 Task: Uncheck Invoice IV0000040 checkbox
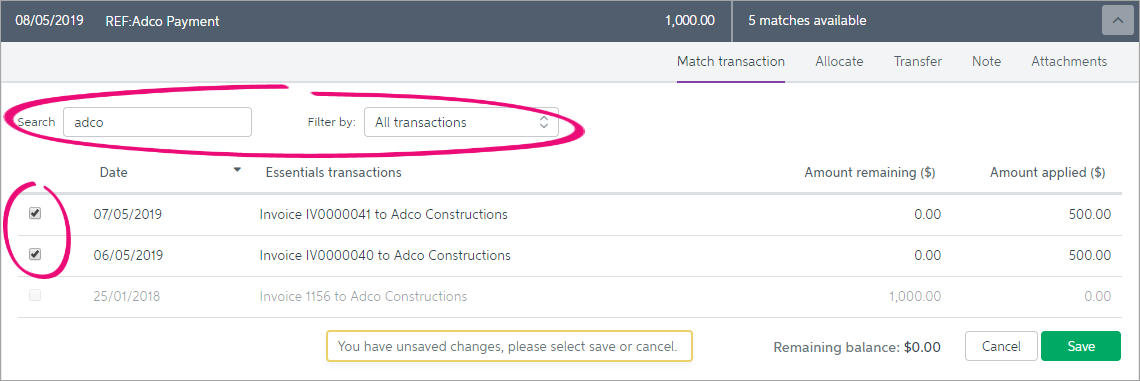pos(35,254)
